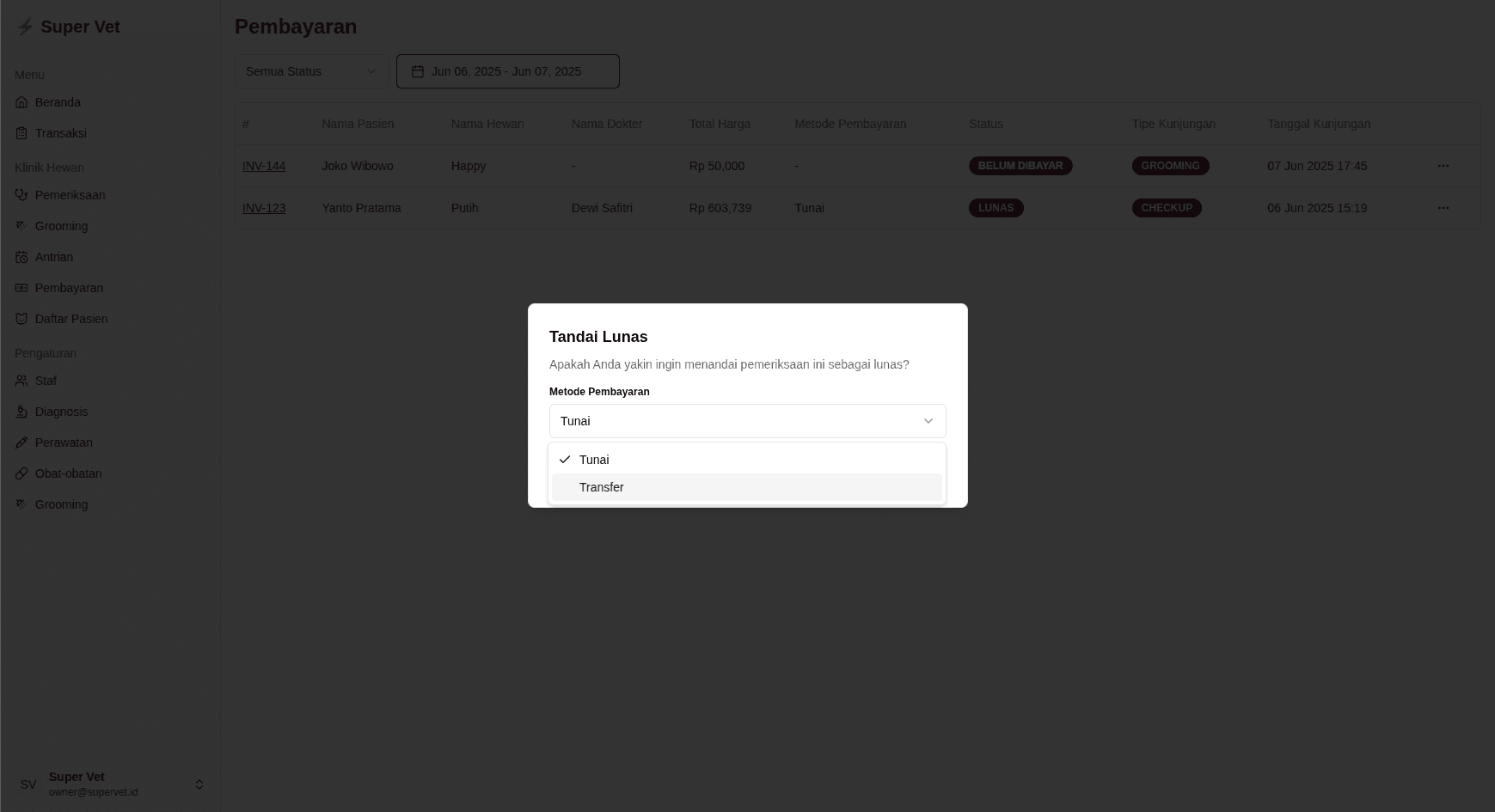
Task: Click the Grooming scissors icon under Klinik Hewan
Action: coord(22,226)
